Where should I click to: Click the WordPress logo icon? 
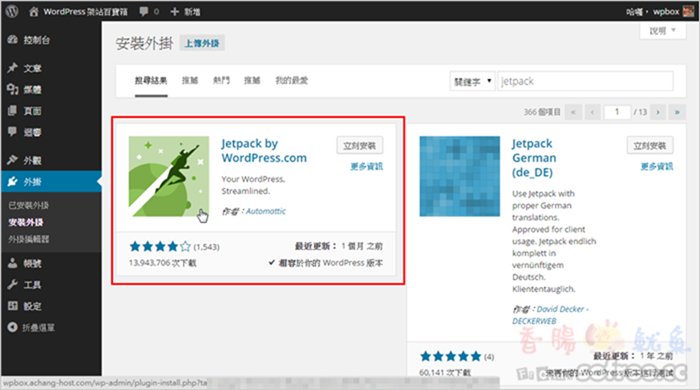pos(12,11)
